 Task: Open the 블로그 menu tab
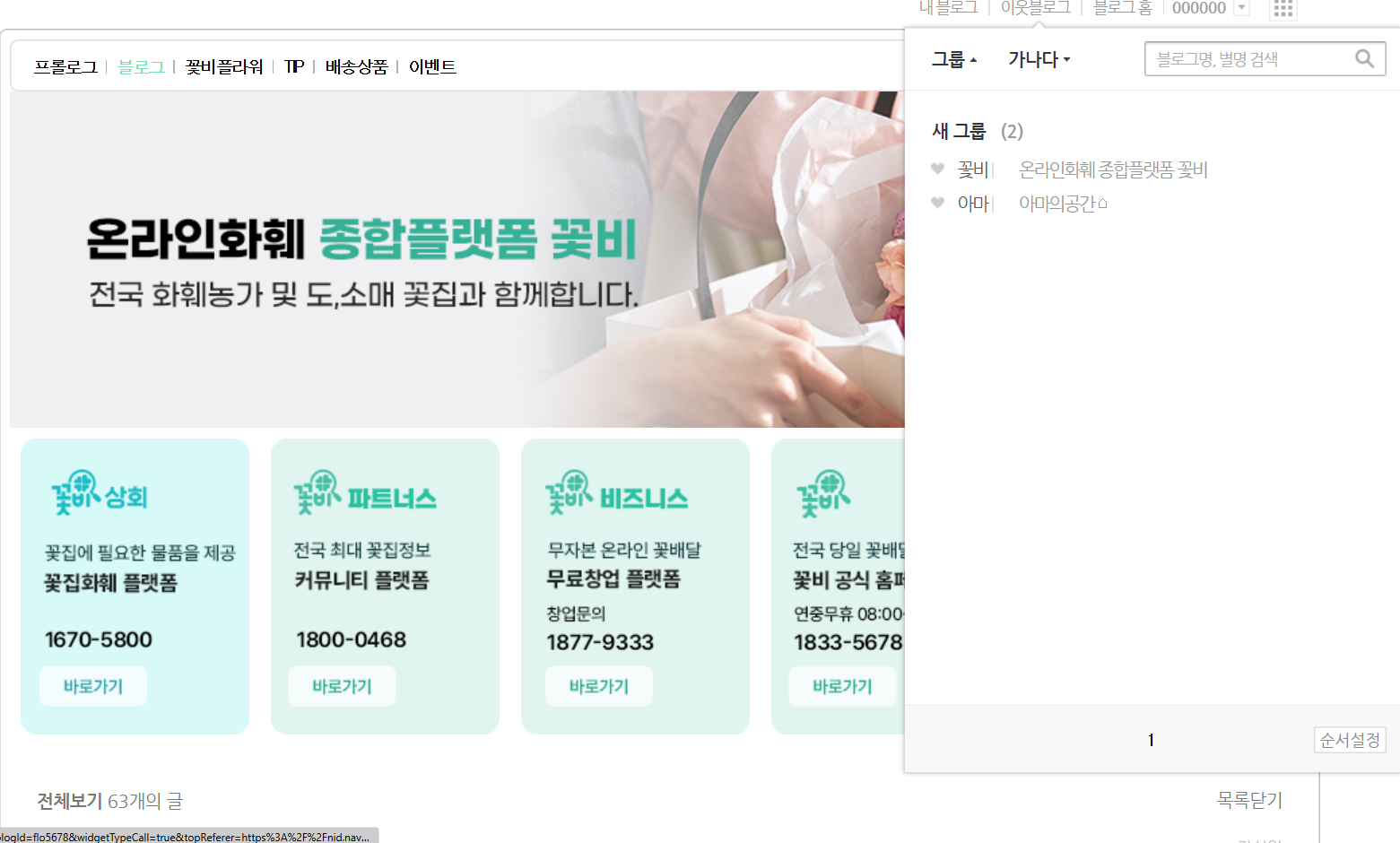(141, 66)
